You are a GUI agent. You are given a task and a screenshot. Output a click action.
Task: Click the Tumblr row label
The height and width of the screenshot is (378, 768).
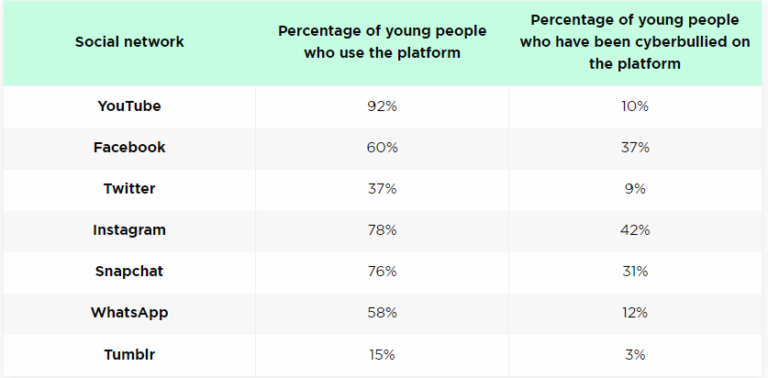click(129, 354)
